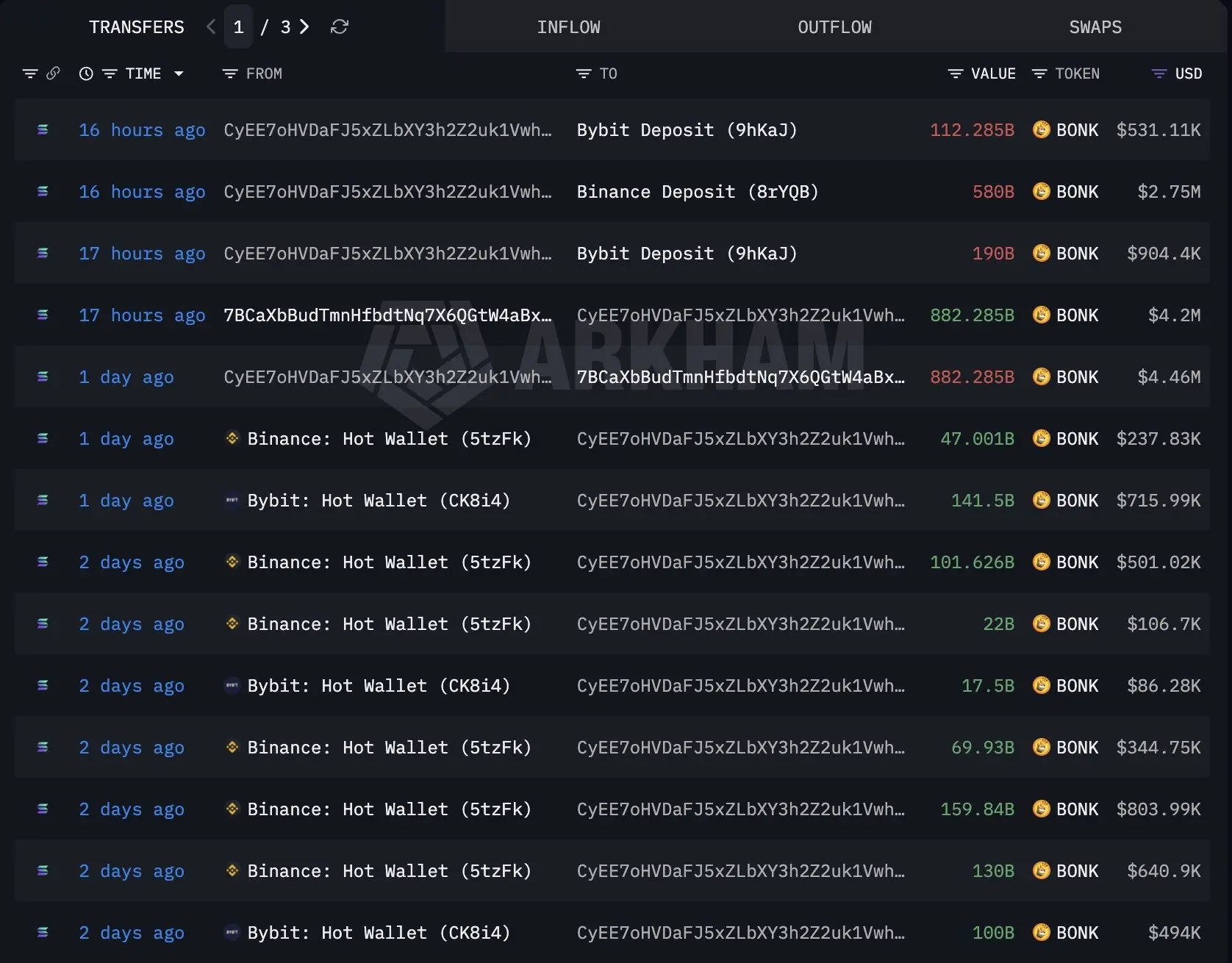Screen dimensions: 1232x963
Task: Select BONK token label on 47.001B row
Action: click(1077, 439)
